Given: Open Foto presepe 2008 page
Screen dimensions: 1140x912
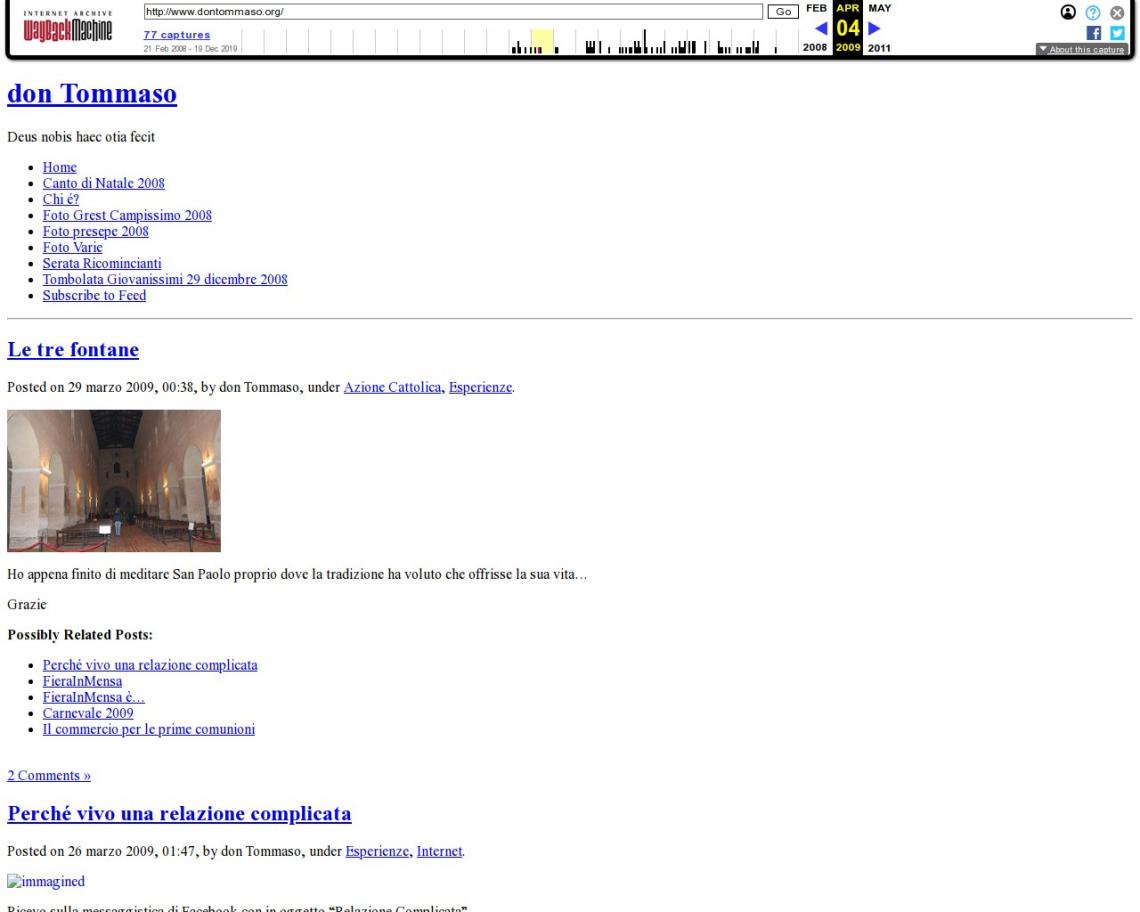Looking at the screenshot, I should (95, 231).
